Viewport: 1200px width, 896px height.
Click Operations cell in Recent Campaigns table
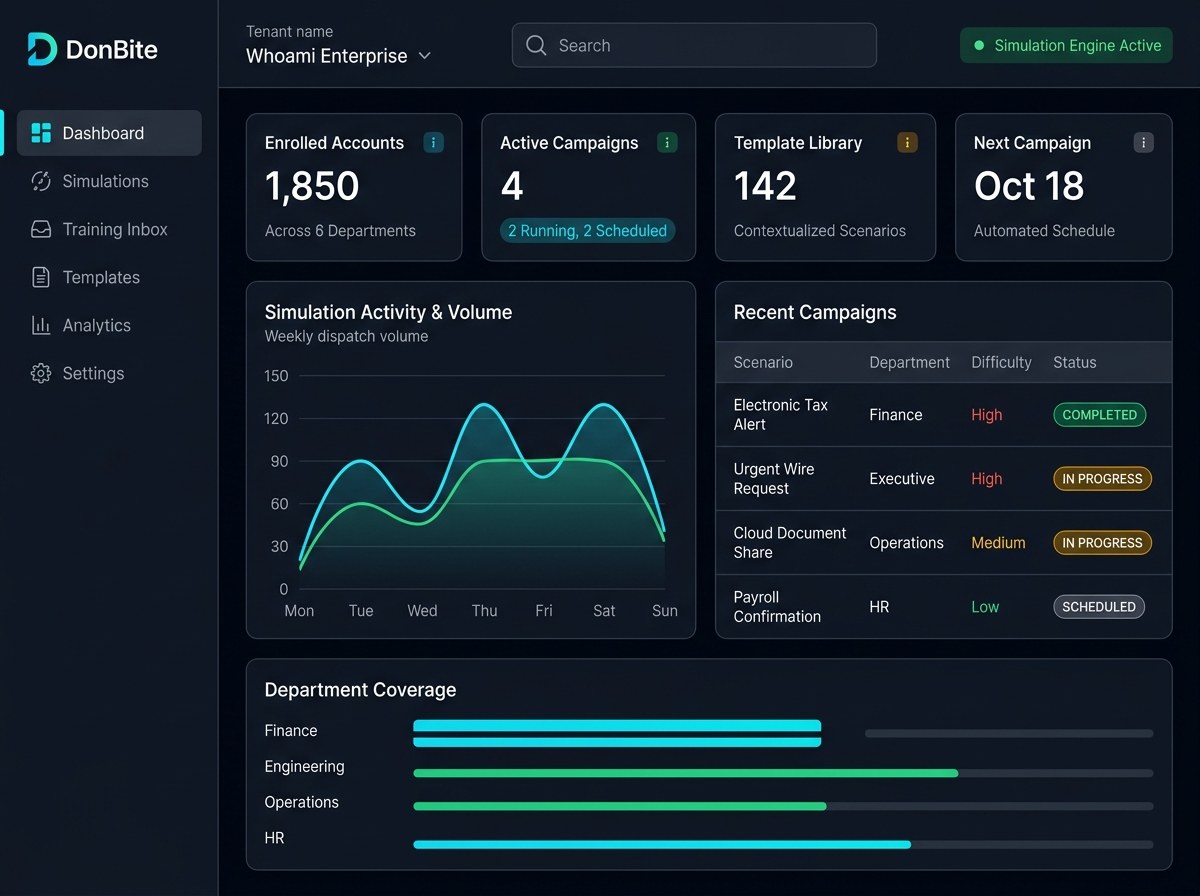coord(906,543)
